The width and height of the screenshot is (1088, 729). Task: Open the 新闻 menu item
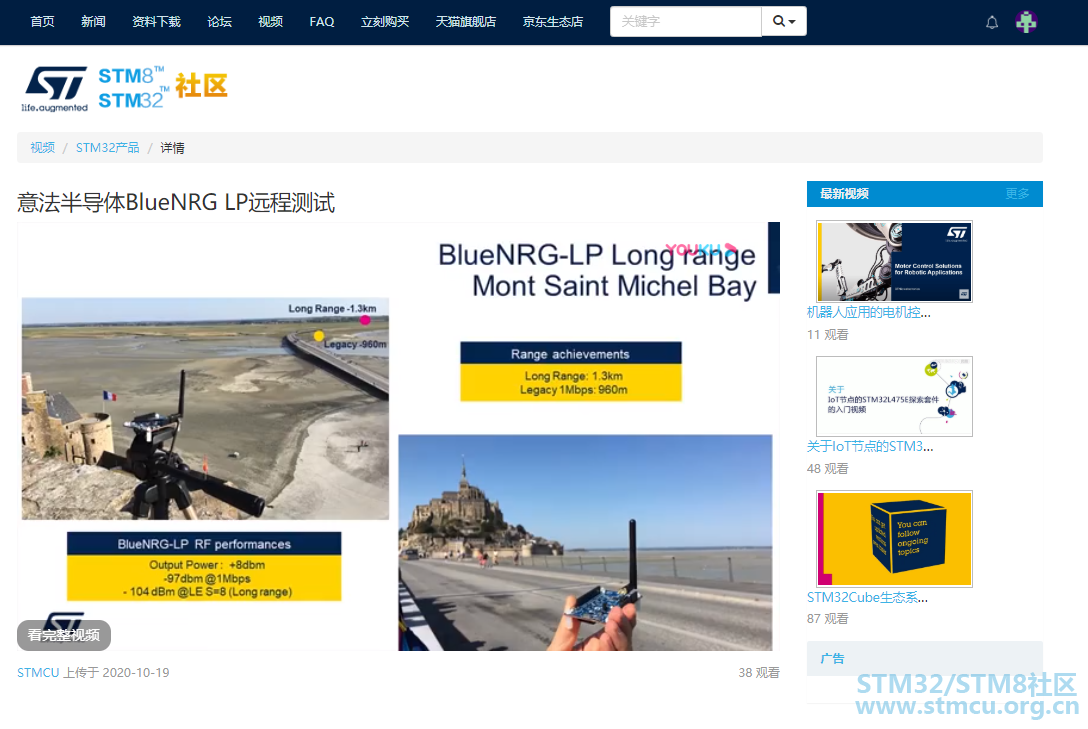click(x=93, y=22)
